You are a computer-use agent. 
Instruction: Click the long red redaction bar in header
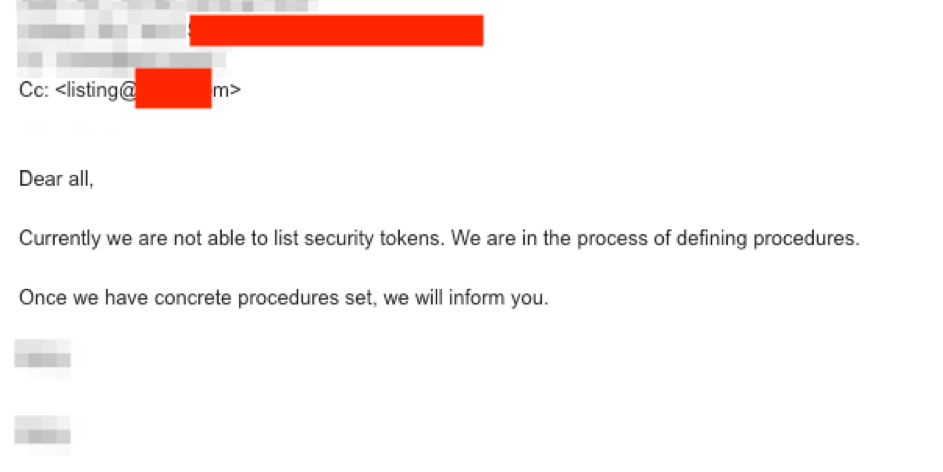click(336, 31)
